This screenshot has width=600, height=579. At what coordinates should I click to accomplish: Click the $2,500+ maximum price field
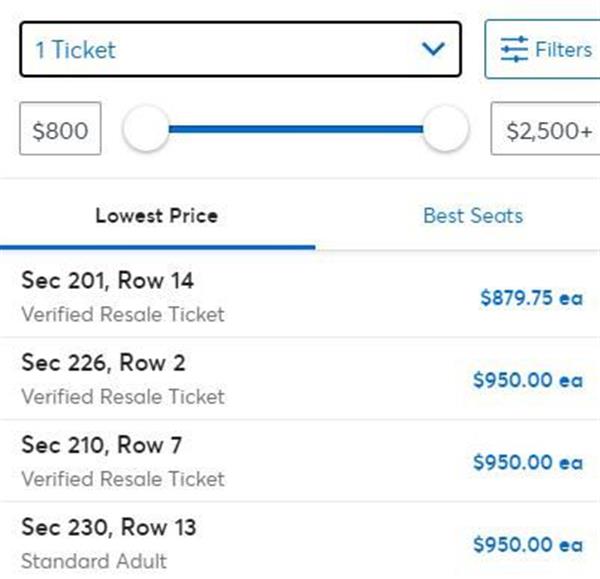(546, 129)
